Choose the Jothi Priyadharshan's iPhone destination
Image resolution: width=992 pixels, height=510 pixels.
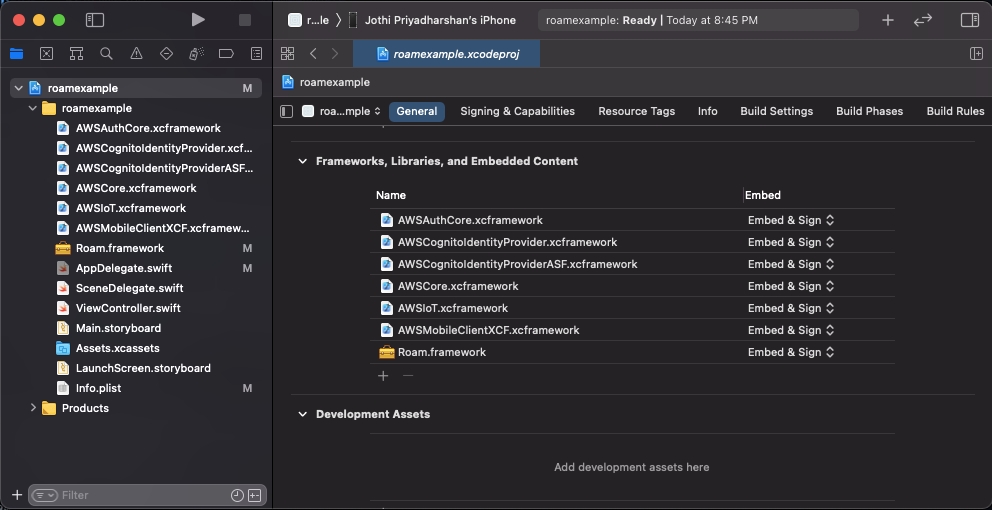click(433, 20)
